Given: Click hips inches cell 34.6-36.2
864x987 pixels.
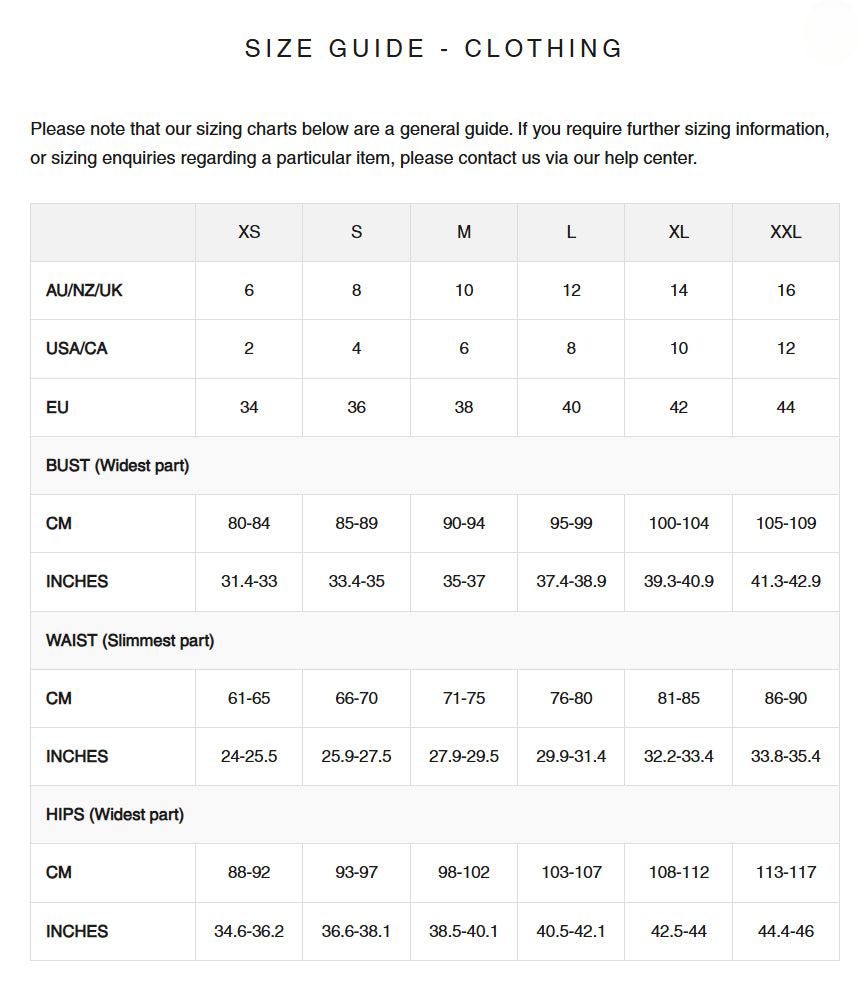Looking at the screenshot, I should click(249, 932).
